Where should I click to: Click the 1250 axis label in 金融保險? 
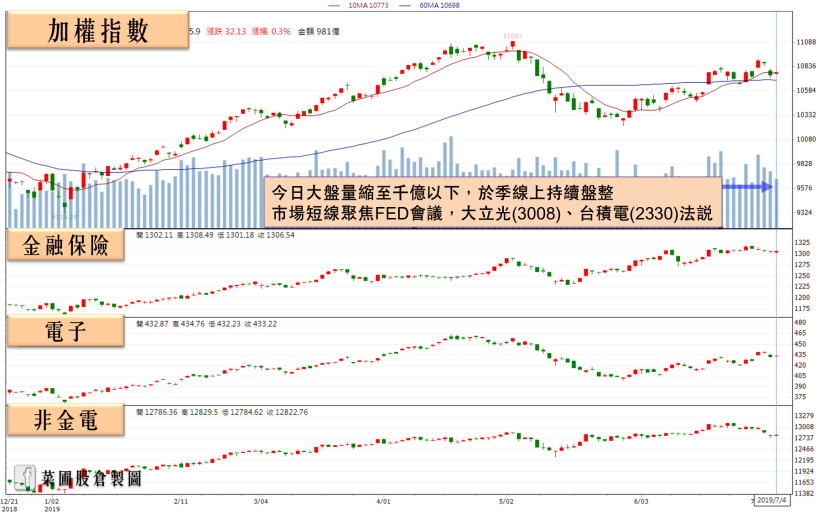coord(802,276)
